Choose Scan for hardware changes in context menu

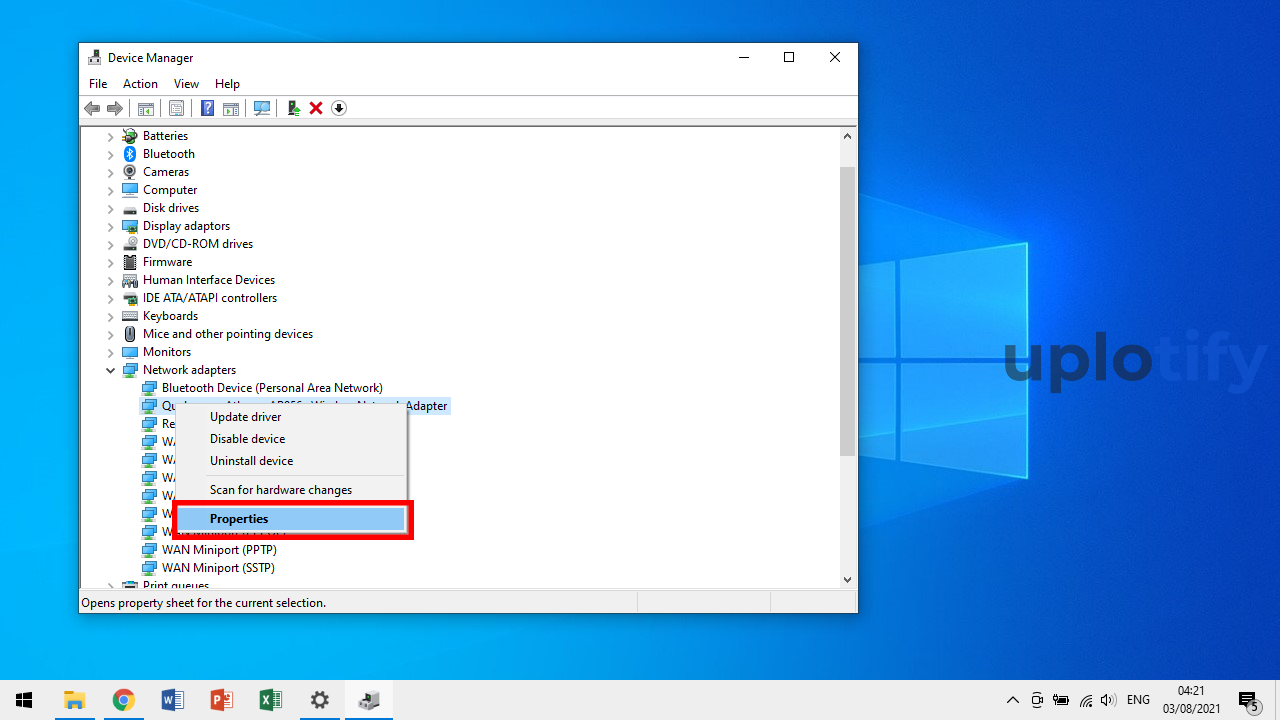coord(291,490)
